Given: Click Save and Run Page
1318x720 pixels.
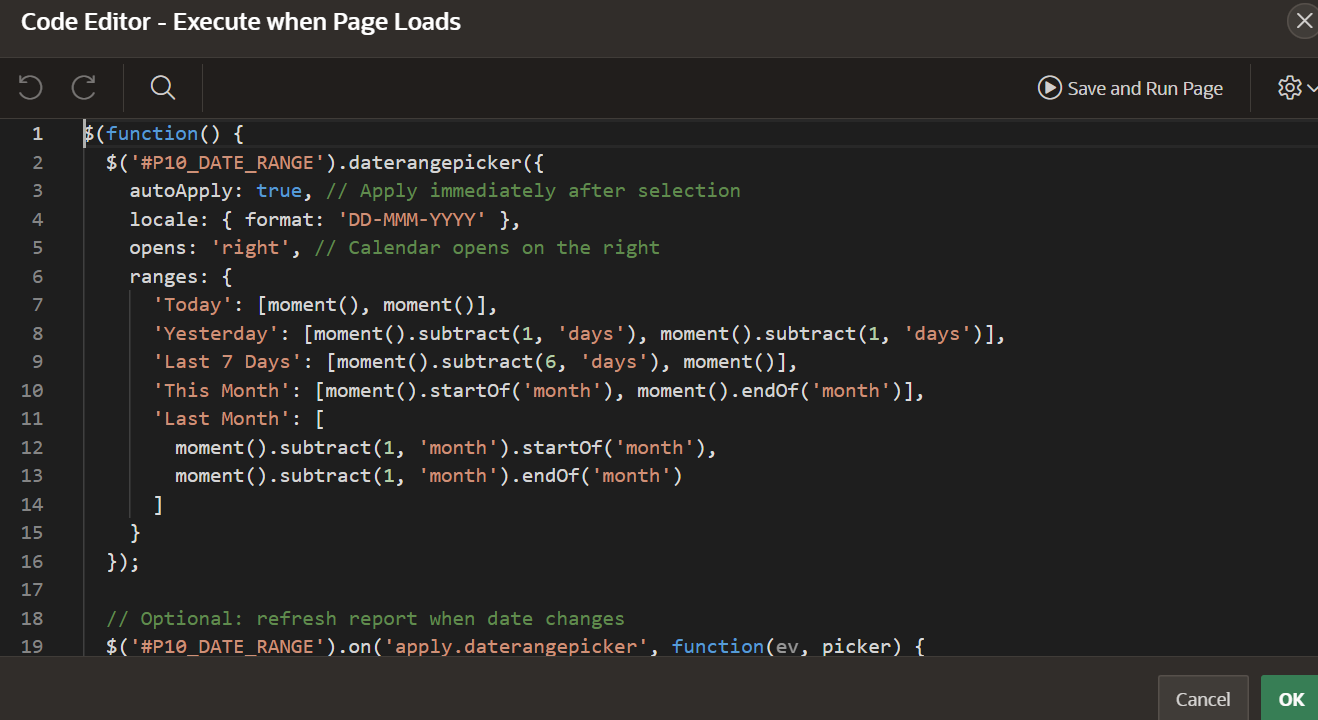Looking at the screenshot, I should click(x=1131, y=88).
